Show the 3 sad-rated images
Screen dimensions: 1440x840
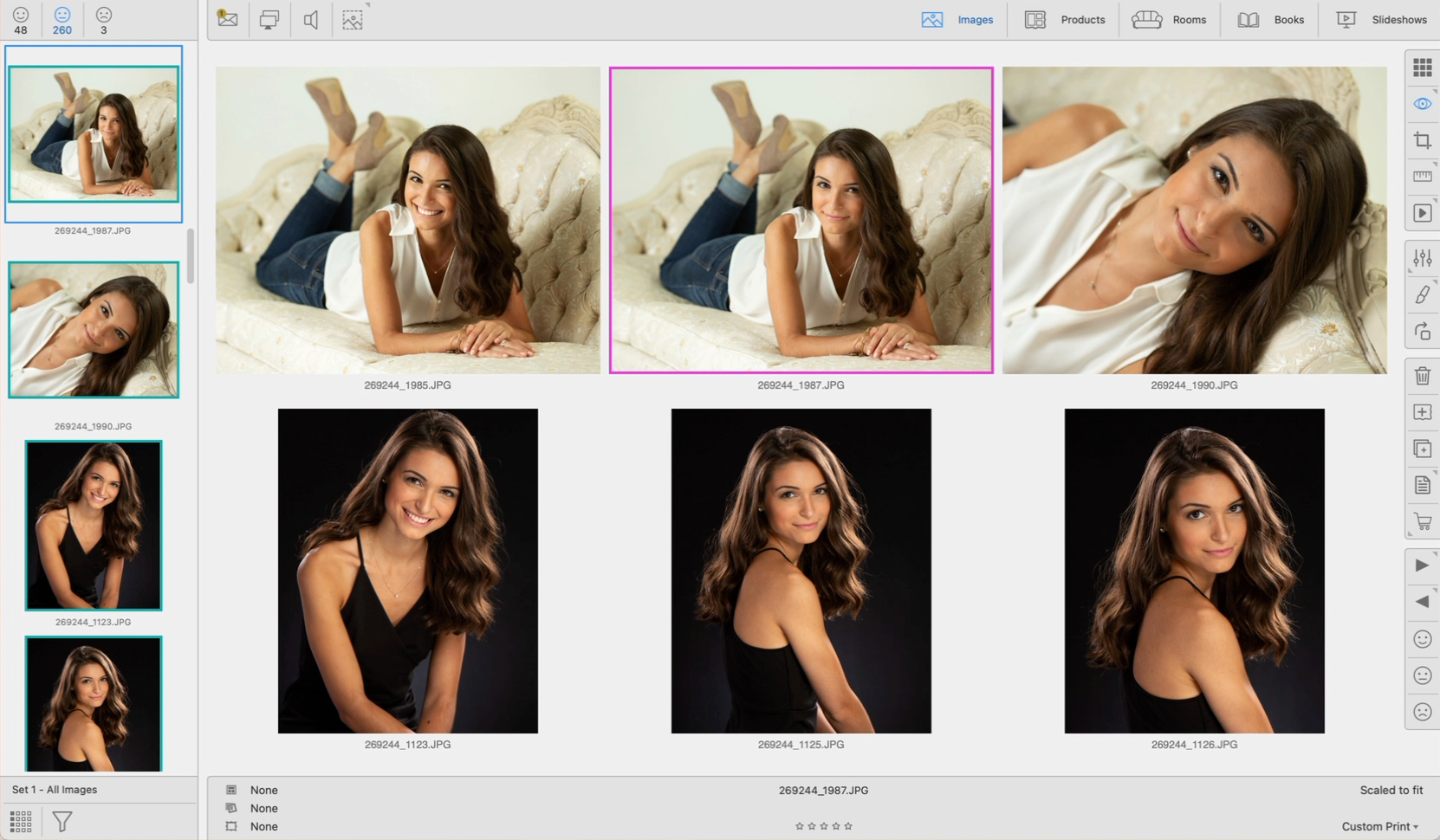pyautogui.click(x=104, y=20)
